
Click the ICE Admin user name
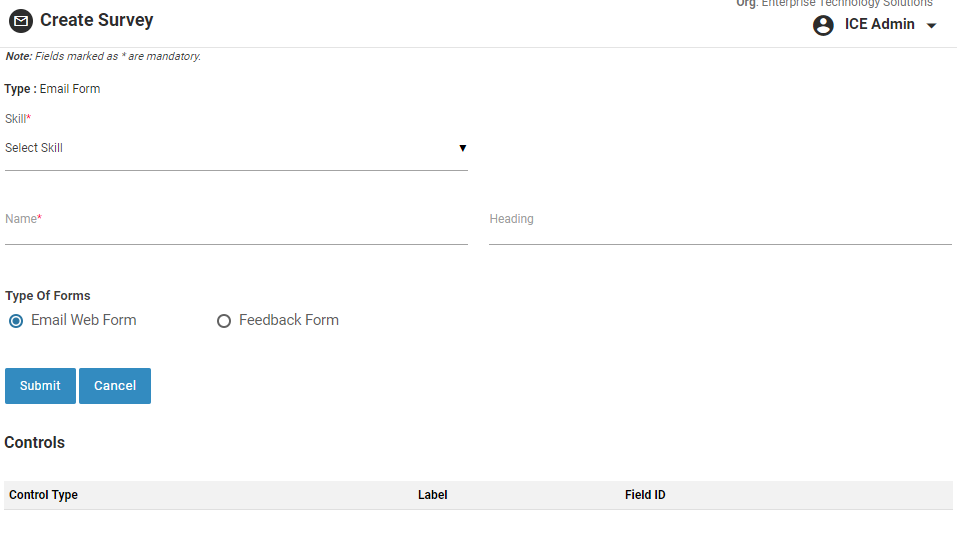coord(879,24)
